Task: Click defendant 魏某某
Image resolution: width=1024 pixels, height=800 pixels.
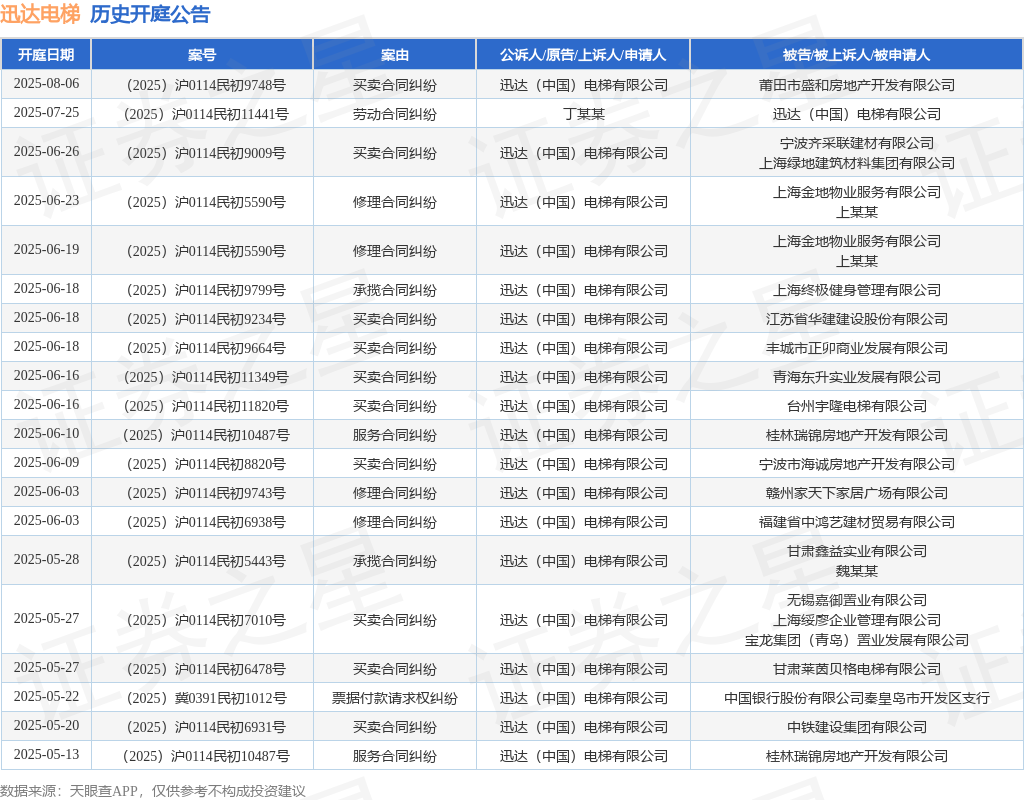Action: click(857, 571)
